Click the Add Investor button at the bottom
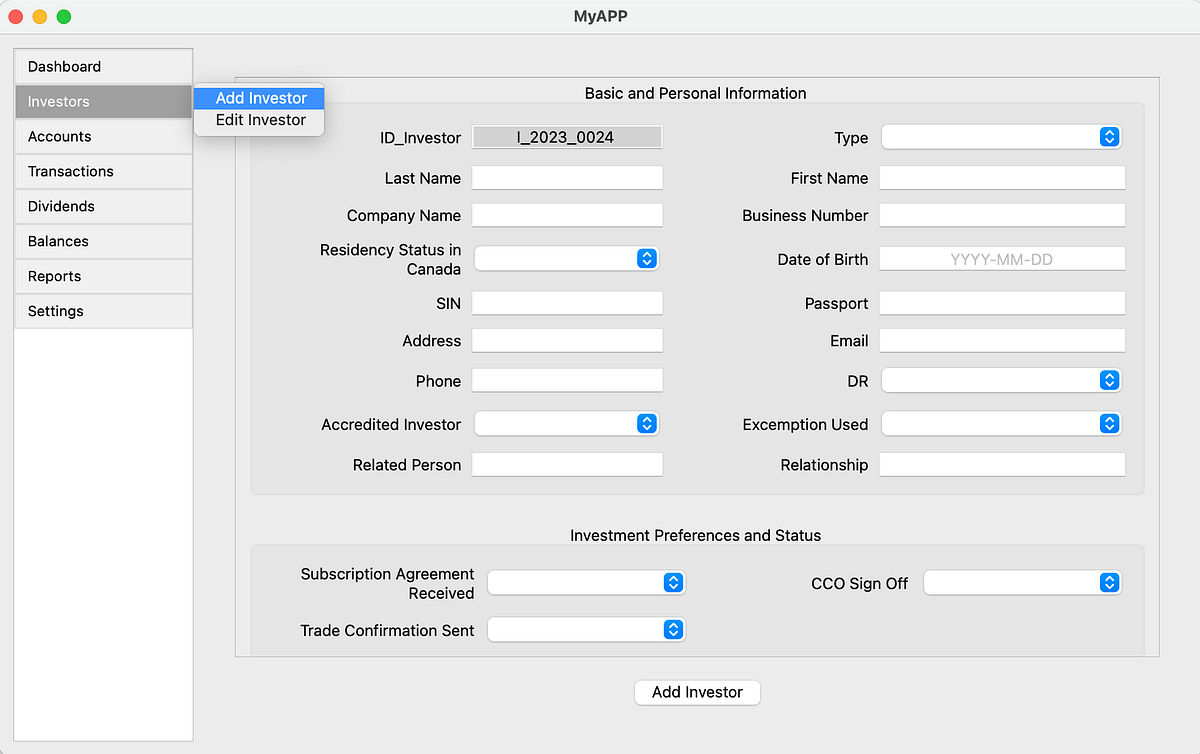 click(x=697, y=692)
